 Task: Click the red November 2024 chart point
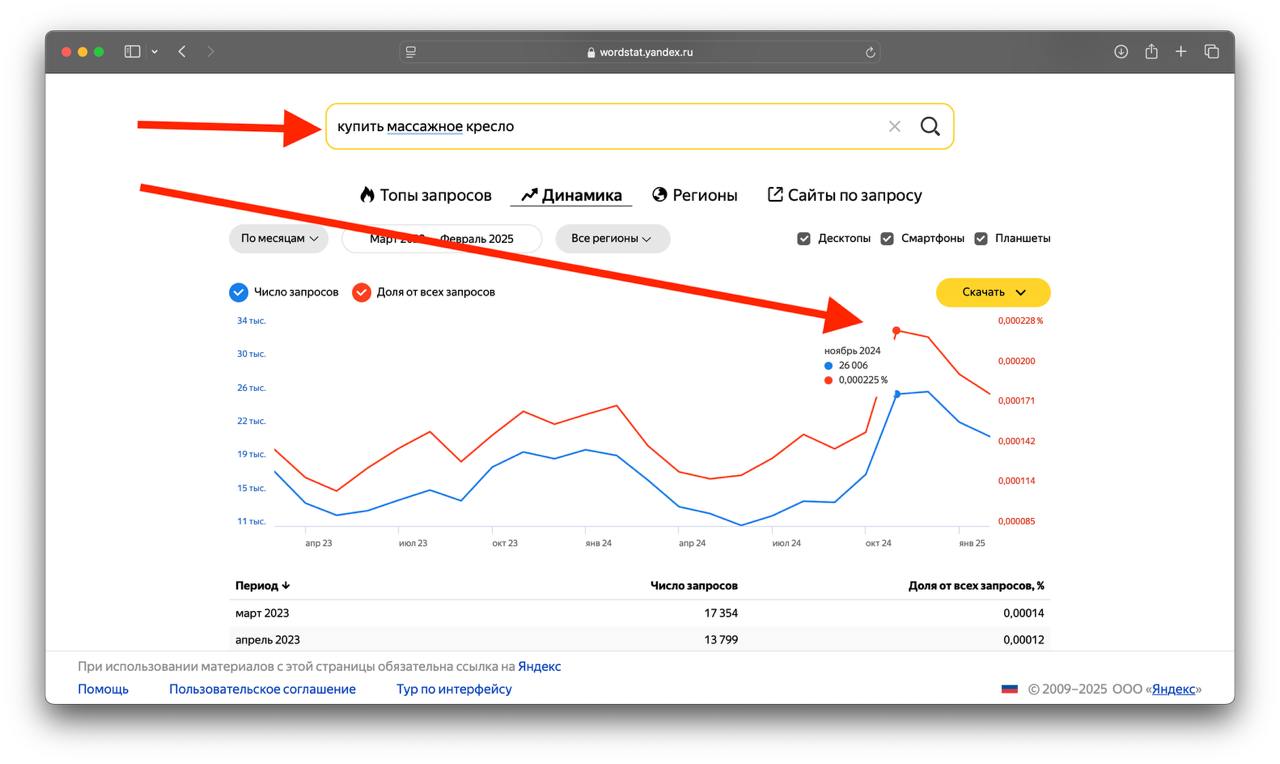[896, 330]
